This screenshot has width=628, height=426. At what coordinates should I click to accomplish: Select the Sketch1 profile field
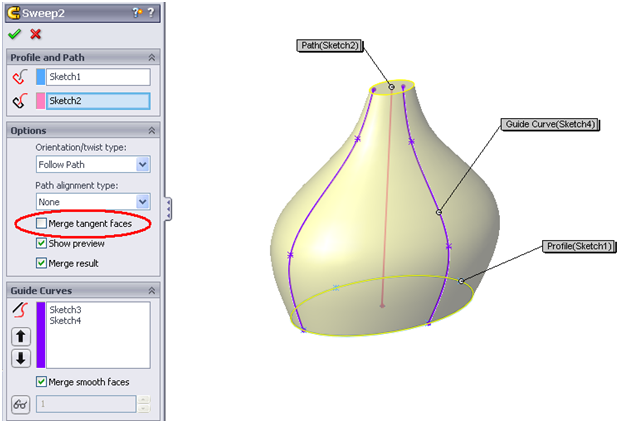(99, 77)
